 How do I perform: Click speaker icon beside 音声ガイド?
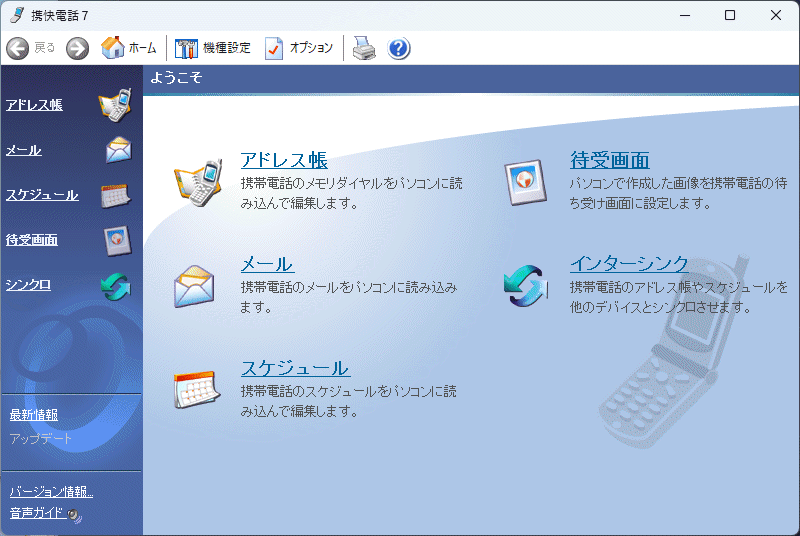click(74, 515)
